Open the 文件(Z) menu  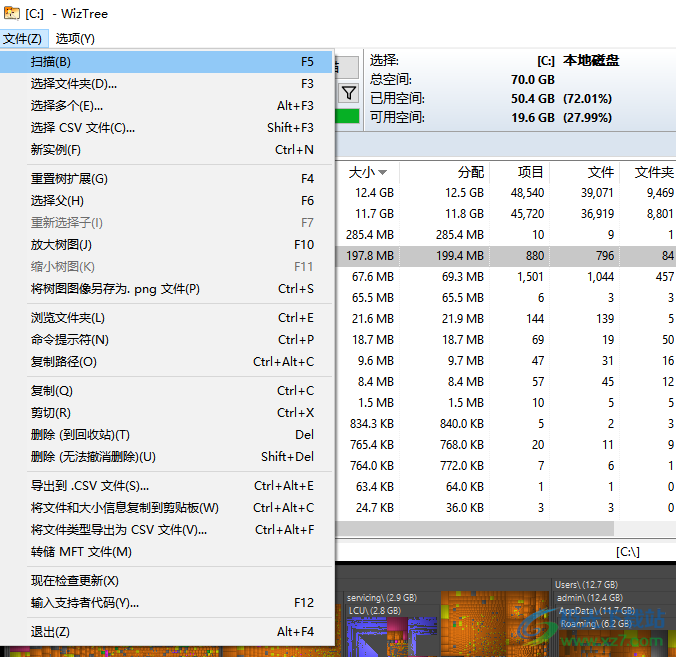tap(22, 39)
